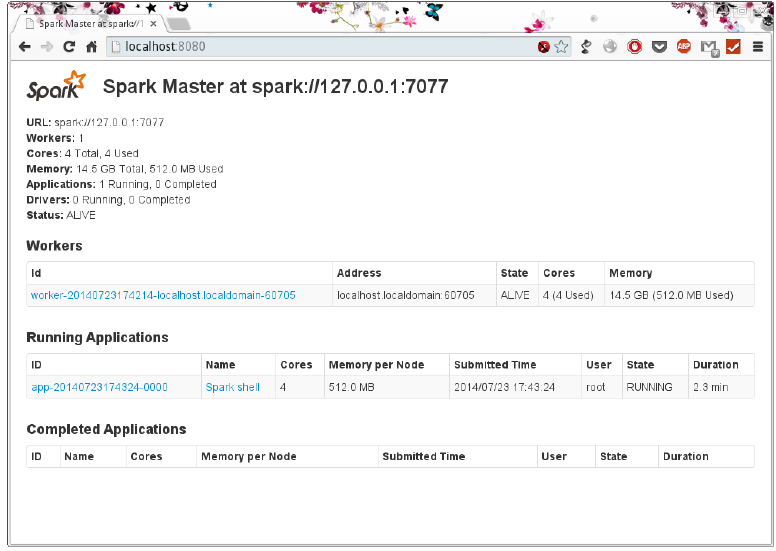Image resolution: width=776 pixels, height=551 pixels.
Task: Click the URL: spark://127.0.0.1:7077 line
Action: [95, 122]
